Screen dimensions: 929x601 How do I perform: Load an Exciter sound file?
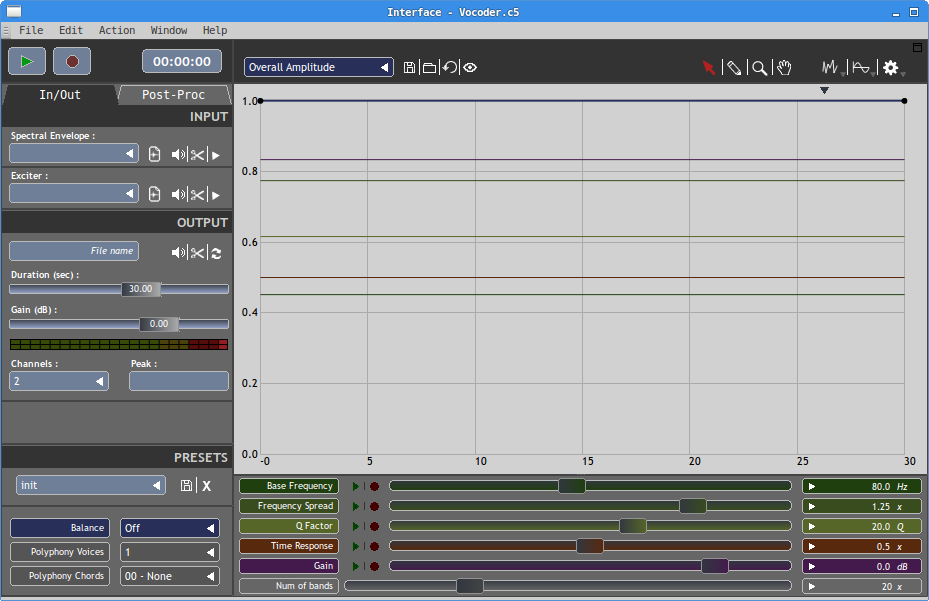[x=155, y=194]
